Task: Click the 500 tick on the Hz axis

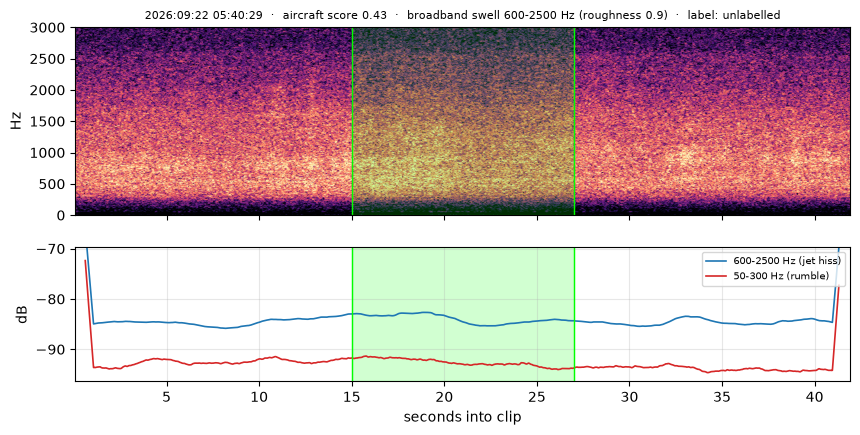Action: (x=54, y=184)
